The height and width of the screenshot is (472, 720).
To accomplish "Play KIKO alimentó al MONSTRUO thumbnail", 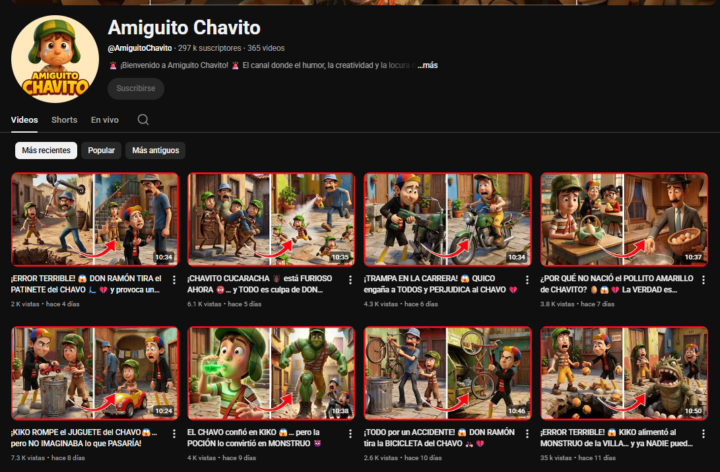I will [624, 373].
